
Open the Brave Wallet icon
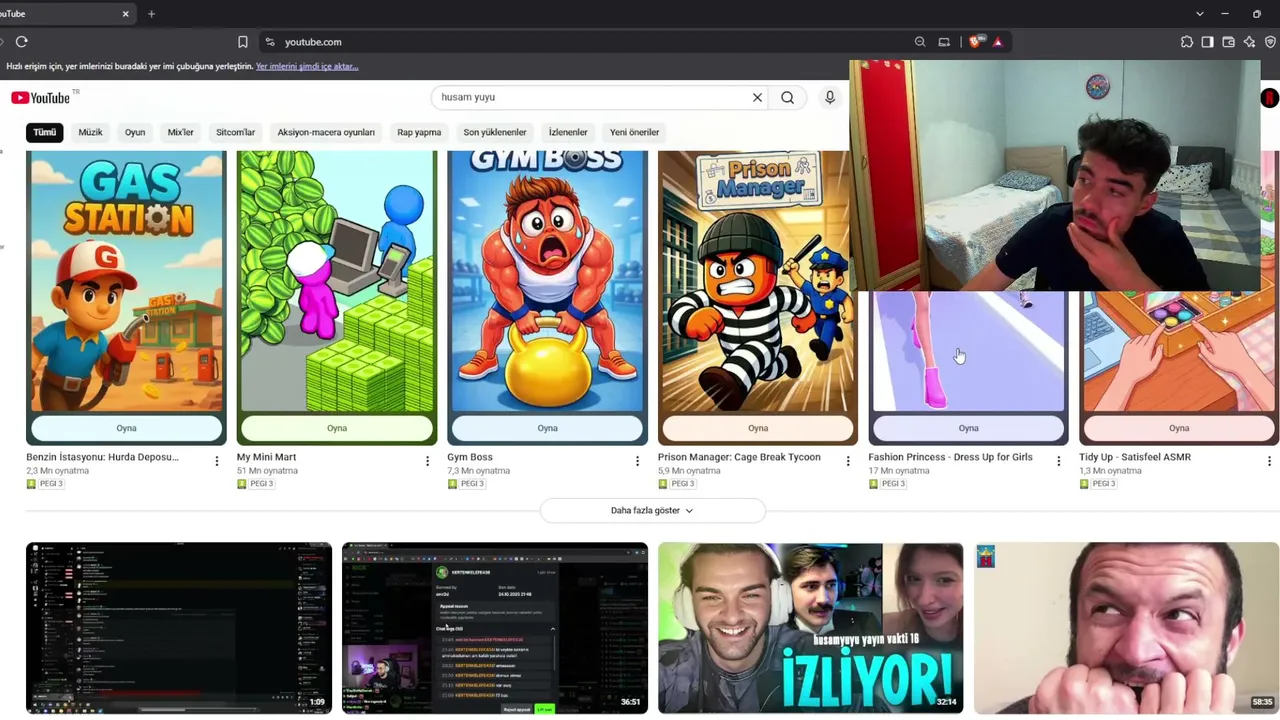tap(1228, 42)
